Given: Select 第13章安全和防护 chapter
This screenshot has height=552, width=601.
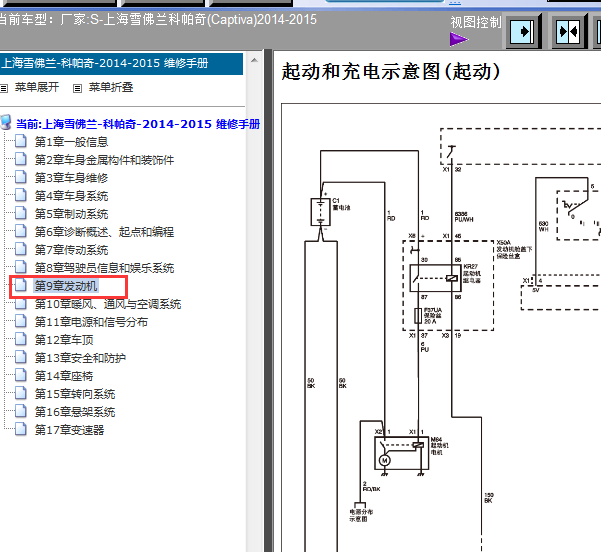Looking at the screenshot, I should [80, 358].
